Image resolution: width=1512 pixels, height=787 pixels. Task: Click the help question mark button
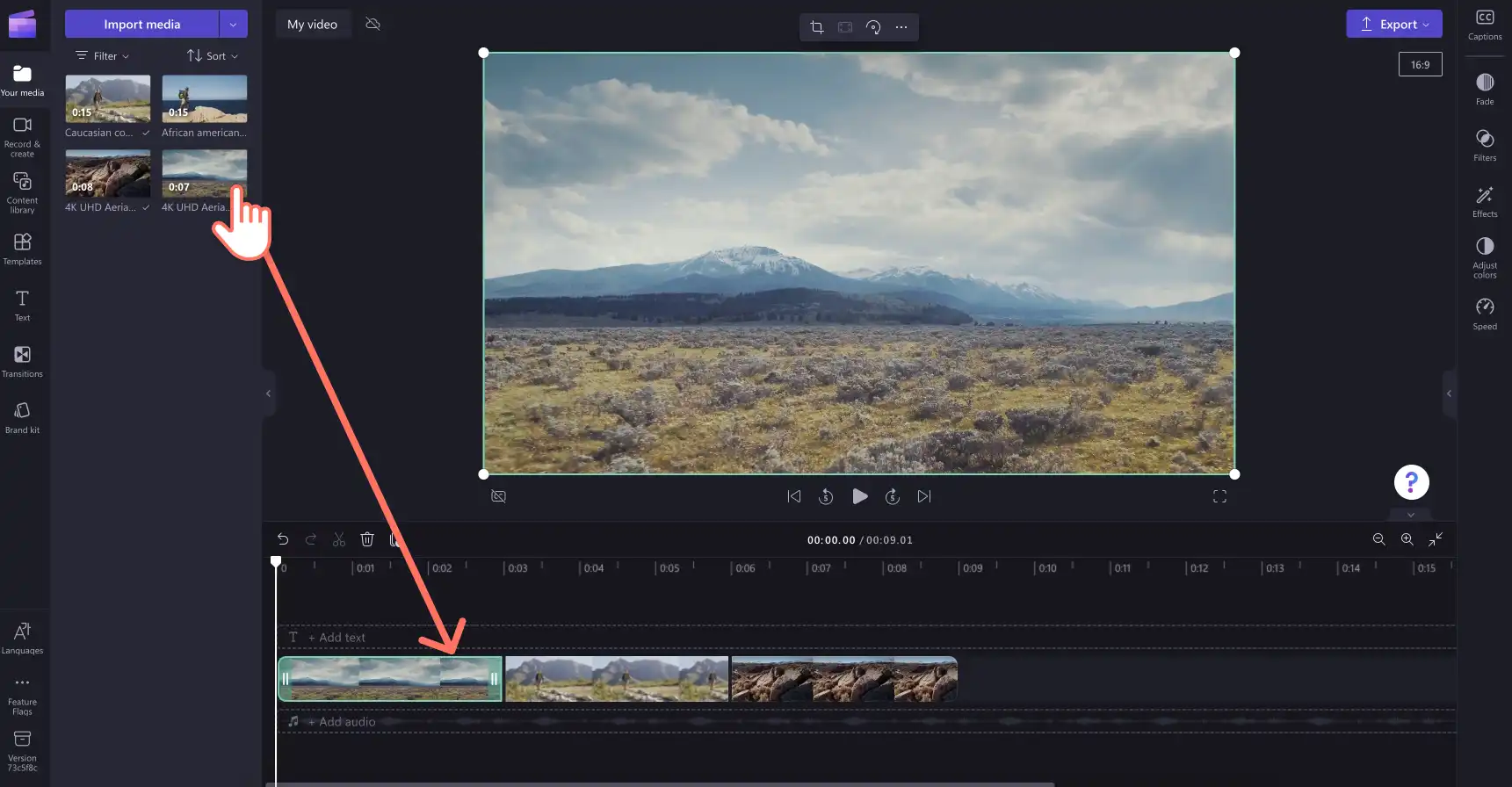tap(1411, 481)
